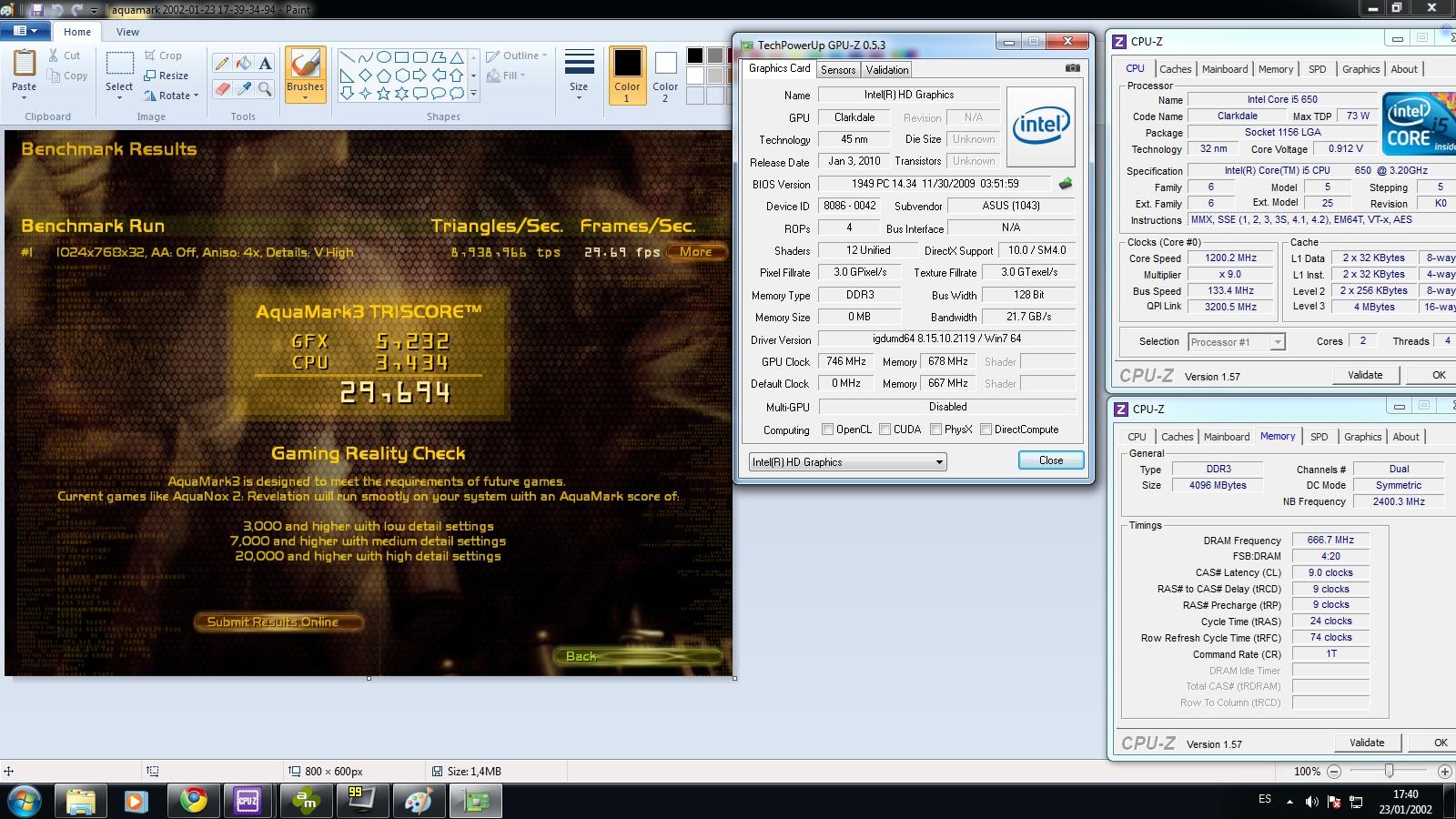Choose the Cloud callout shape
The image size is (1456, 819).
point(456,93)
